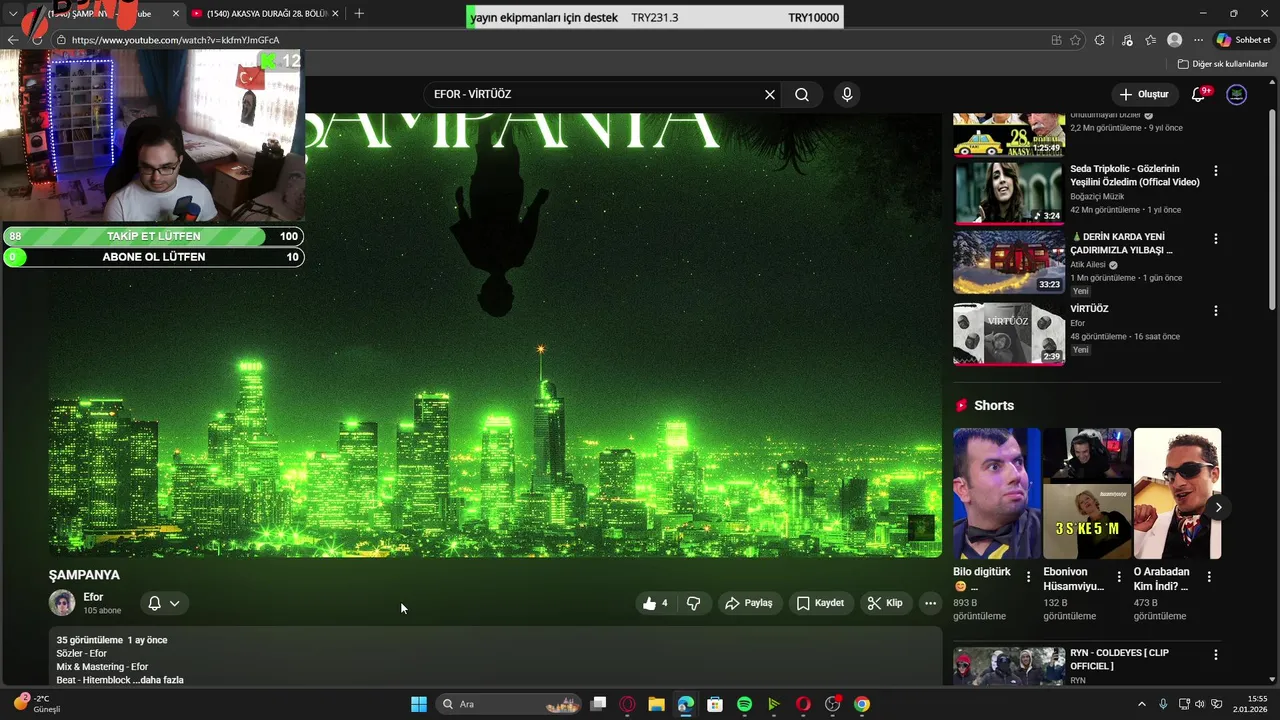Open the favorites list icon
Screen dimensions: 1280x720
click(1151, 40)
